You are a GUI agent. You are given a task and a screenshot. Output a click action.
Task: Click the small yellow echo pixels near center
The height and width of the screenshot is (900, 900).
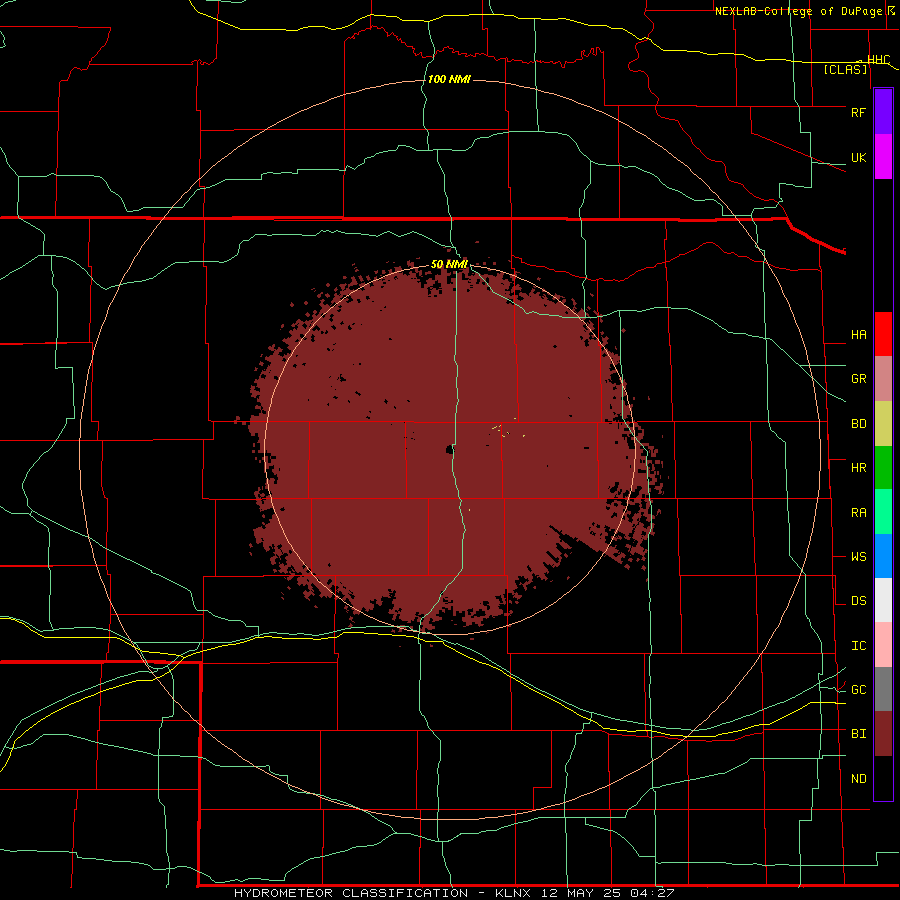pyautogui.click(x=501, y=429)
